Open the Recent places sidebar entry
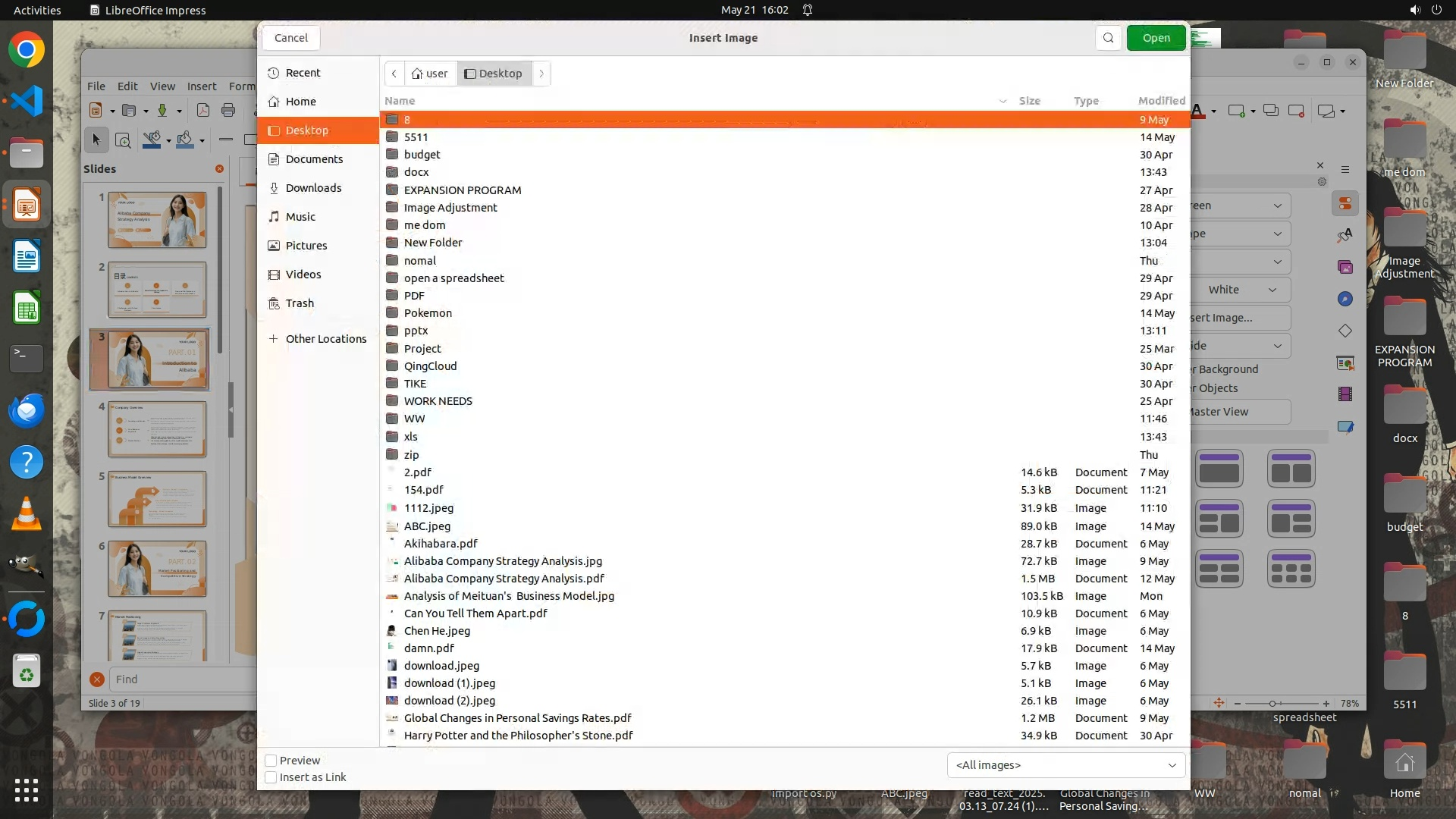This screenshot has width=1456, height=819. click(x=303, y=73)
